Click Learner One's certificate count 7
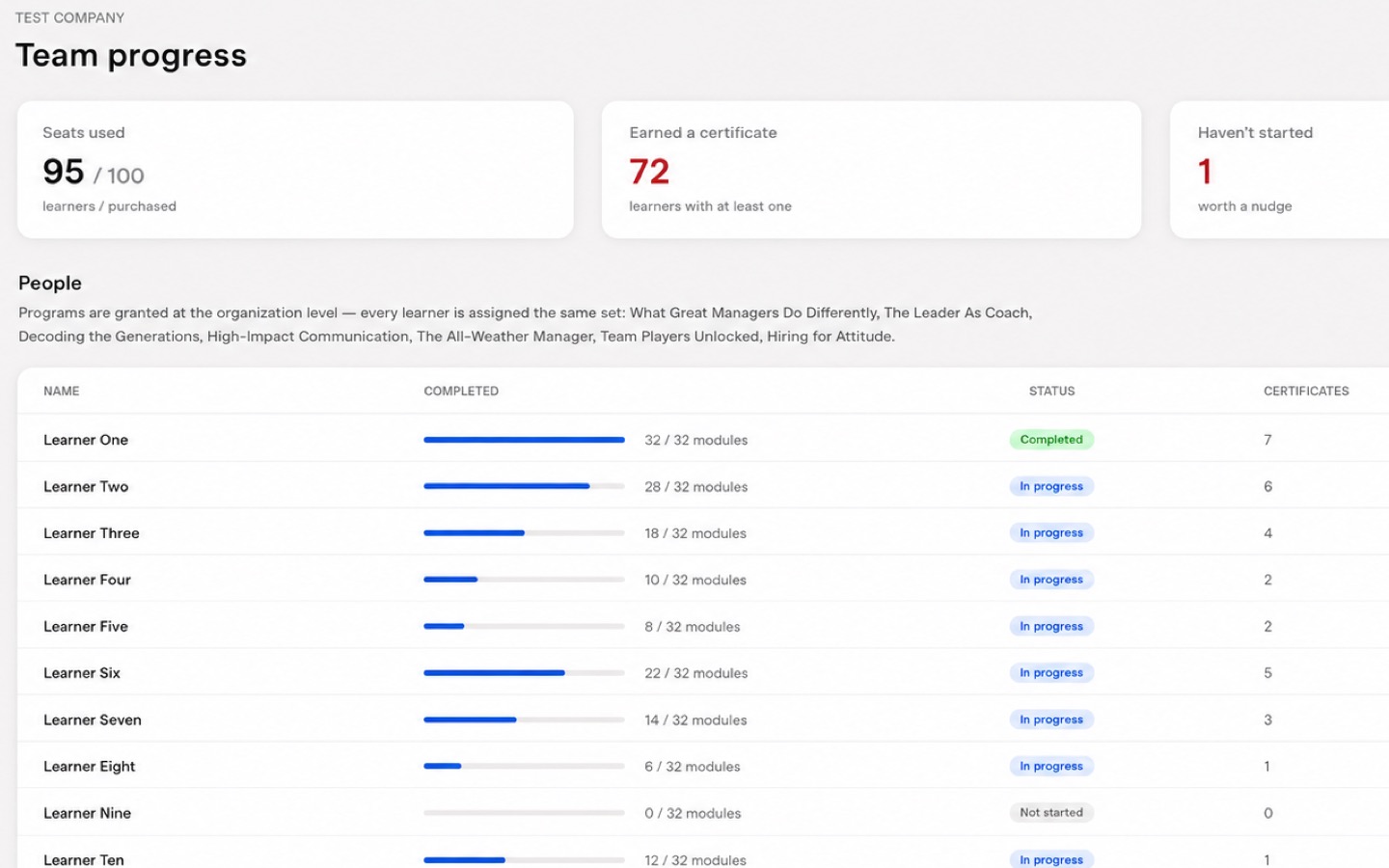The image size is (1389, 868). (x=1267, y=440)
